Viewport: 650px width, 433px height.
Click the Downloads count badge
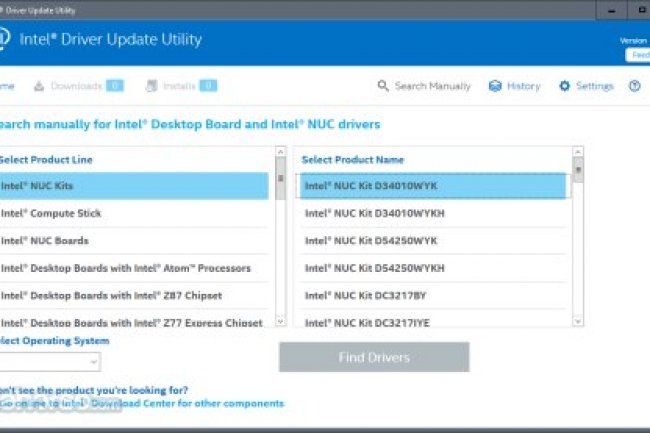point(115,86)
